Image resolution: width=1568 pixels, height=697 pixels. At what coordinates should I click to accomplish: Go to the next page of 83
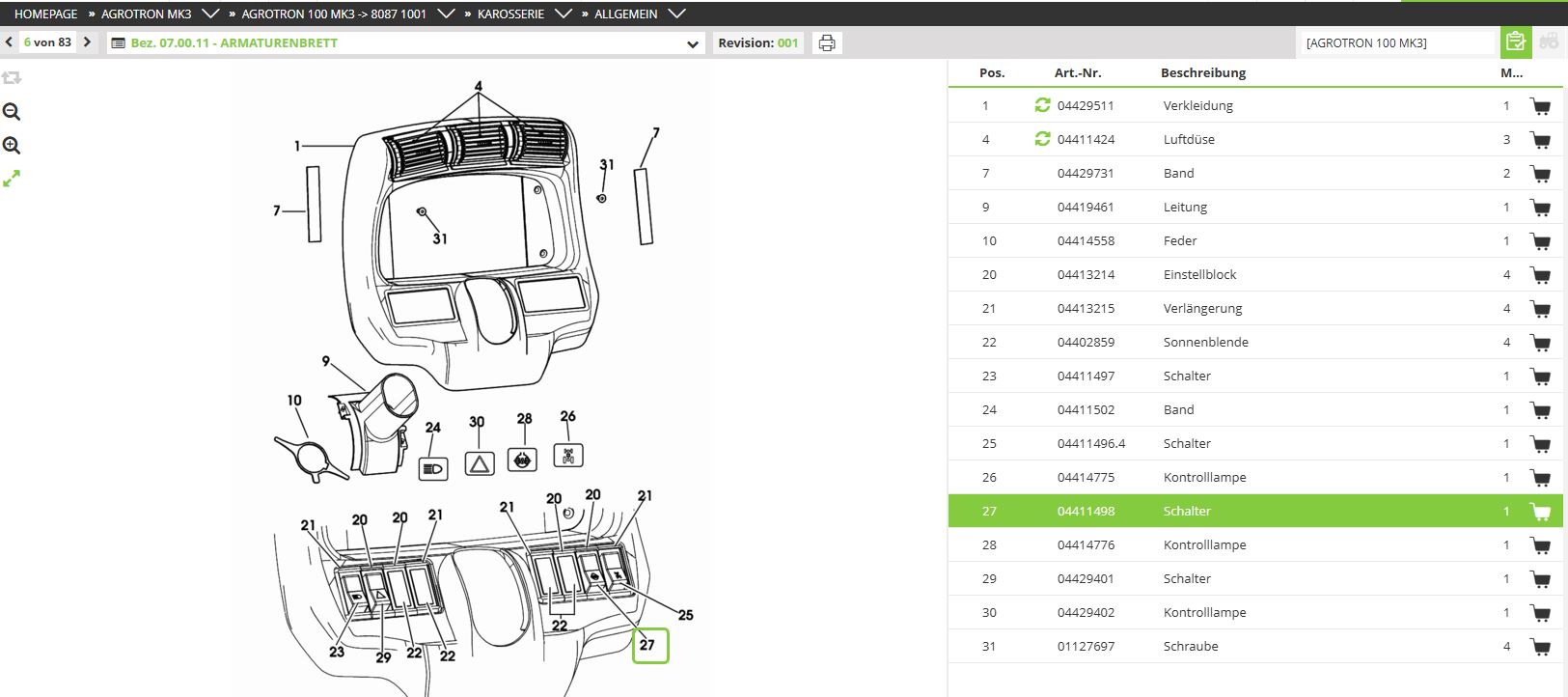pyautogui.click(x=87, y=42)
